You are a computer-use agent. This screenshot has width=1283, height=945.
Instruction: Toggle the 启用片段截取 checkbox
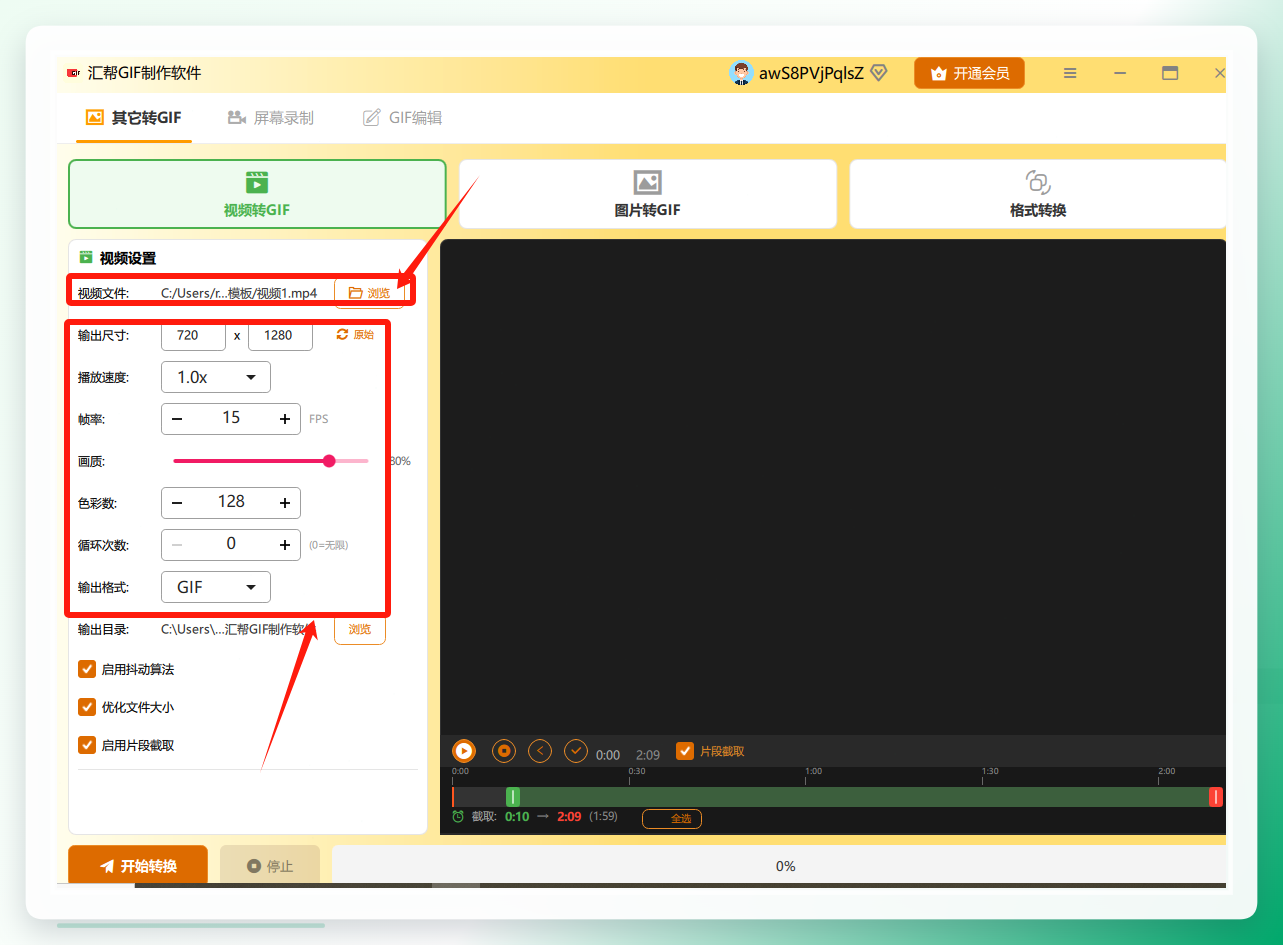87,745
